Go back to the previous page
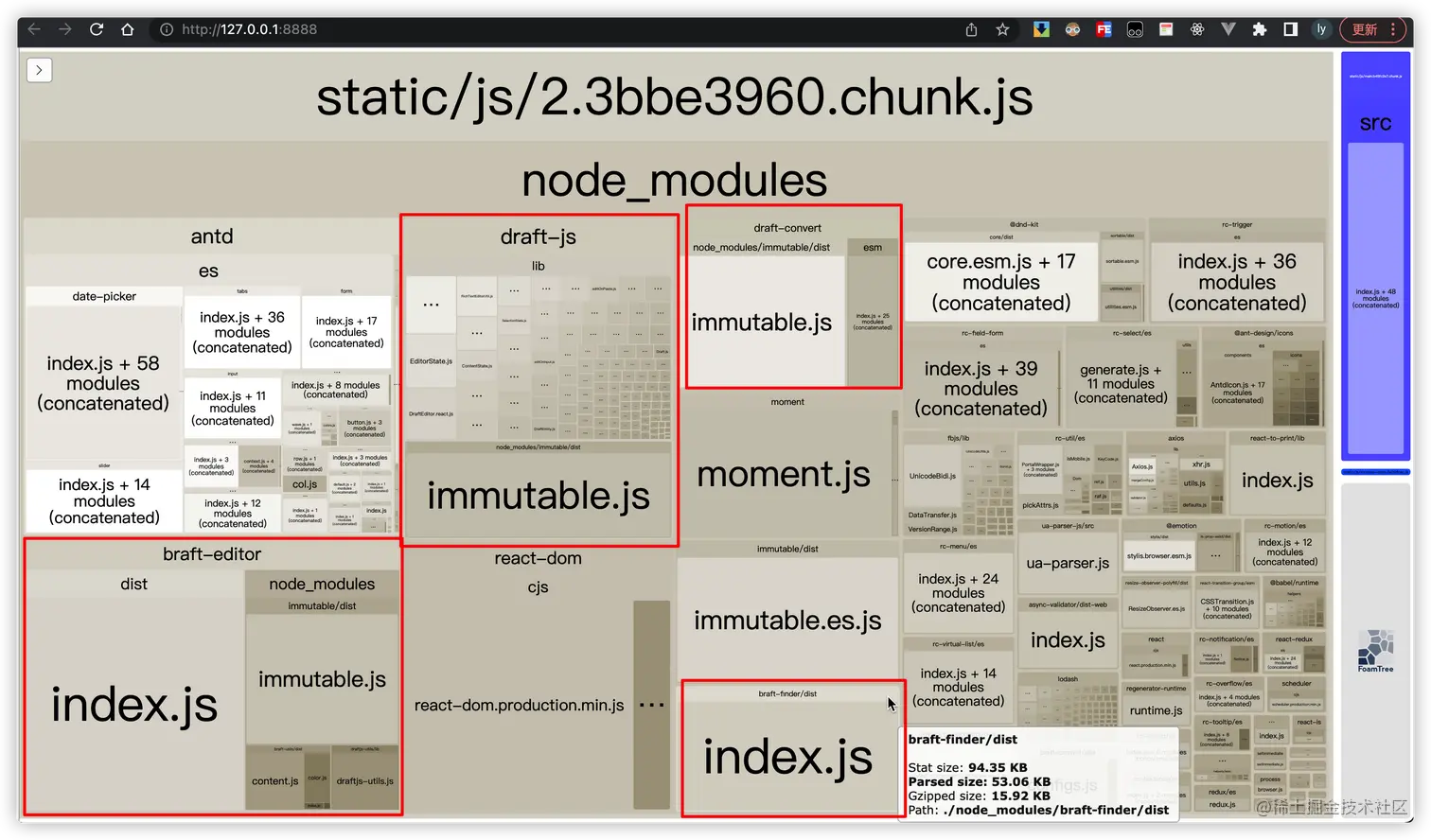Screen dimensions: 1431x840 pos(34,29)
